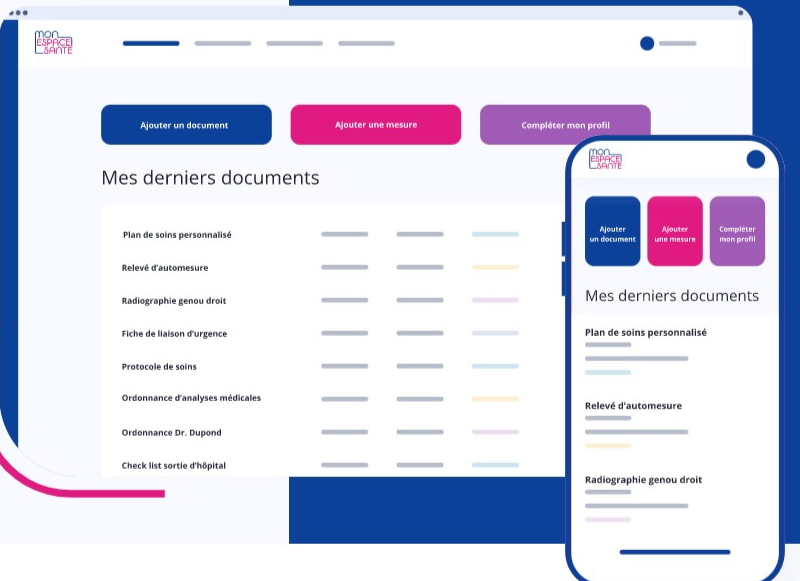The image size is (800, 581).
Task: Click the purple 'Compléter mon profil' button
Action: [565, 124]
